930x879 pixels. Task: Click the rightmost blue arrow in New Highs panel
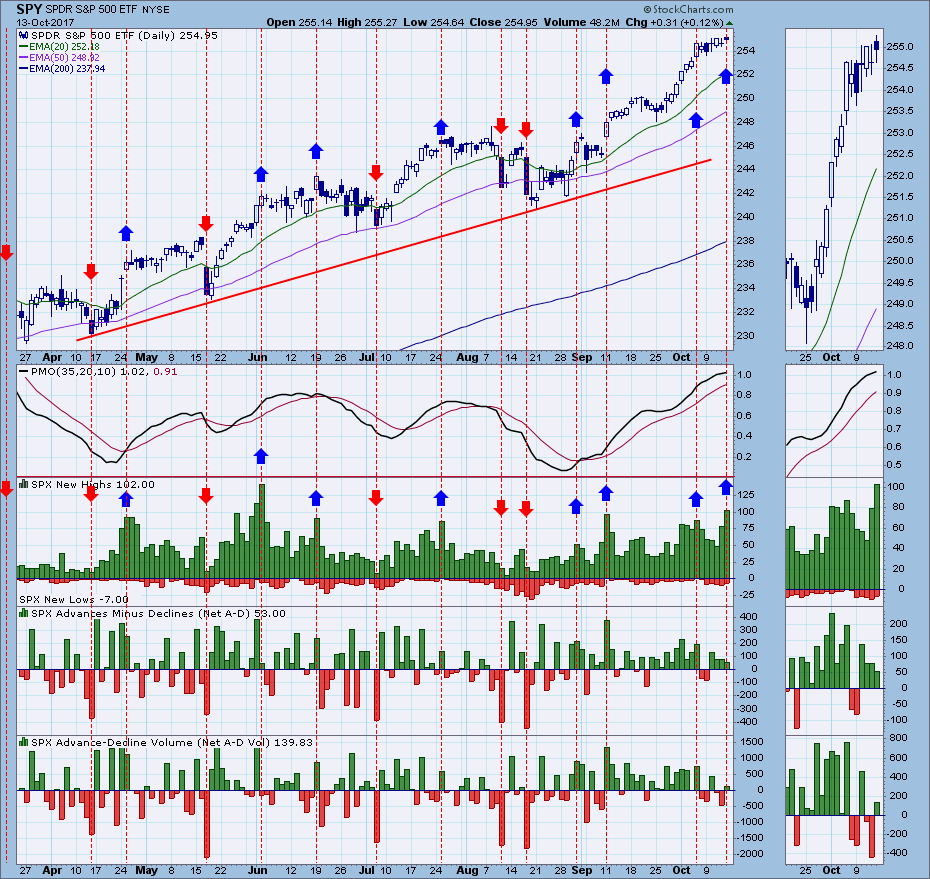coord(725,487)
